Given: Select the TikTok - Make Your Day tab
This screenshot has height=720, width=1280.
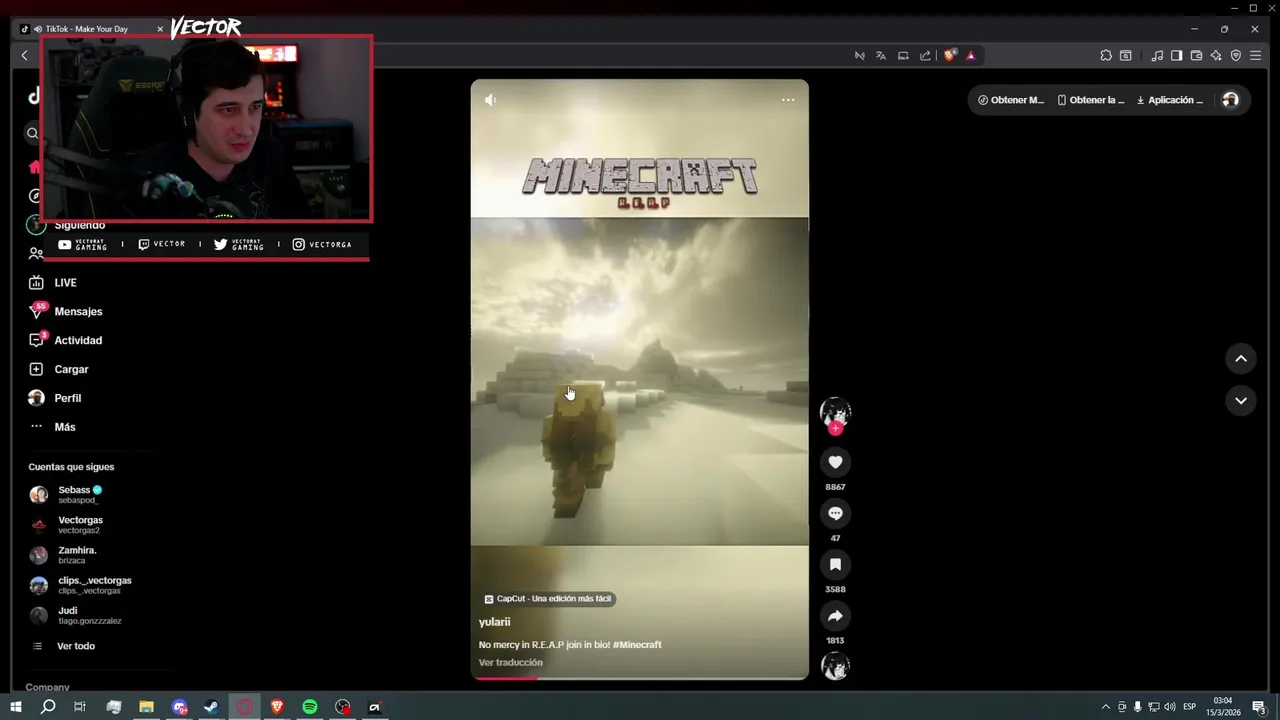Looking at the screenshot, I should (x=86, y=29).
